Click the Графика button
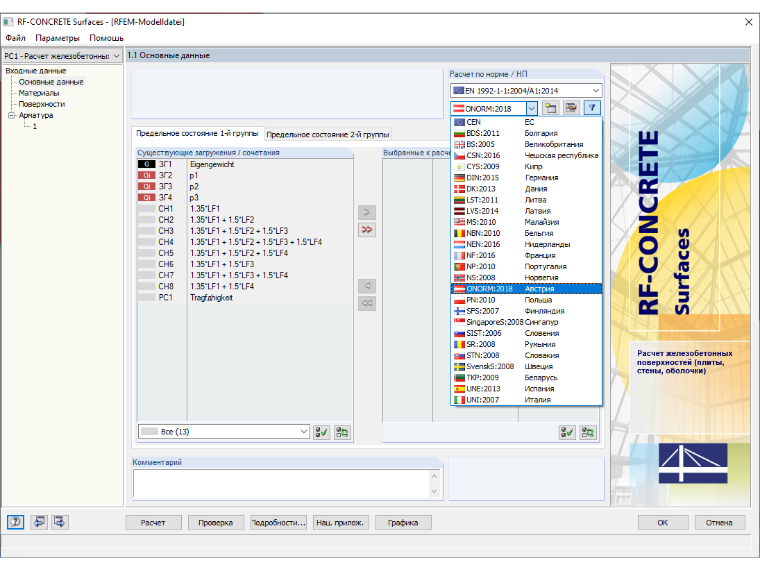This screenshot has width=760, height=570. pos(403,522)
